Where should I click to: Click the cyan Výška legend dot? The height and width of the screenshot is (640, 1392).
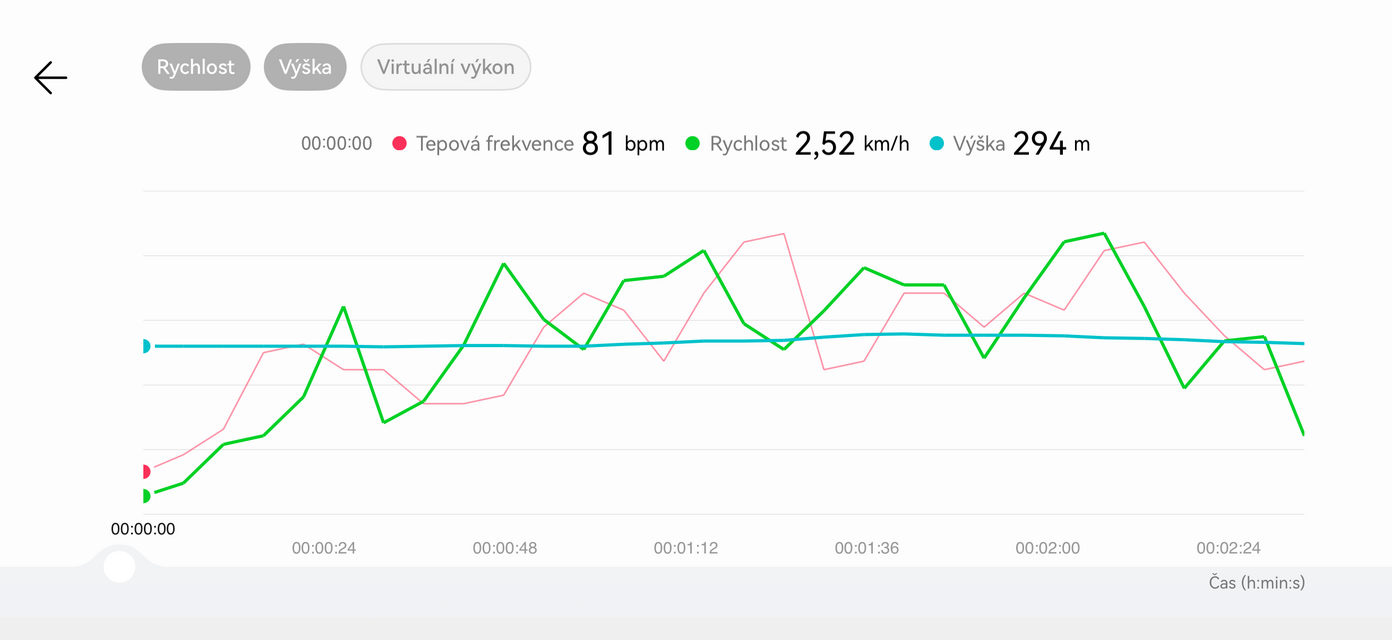click(x=936, y=144)
